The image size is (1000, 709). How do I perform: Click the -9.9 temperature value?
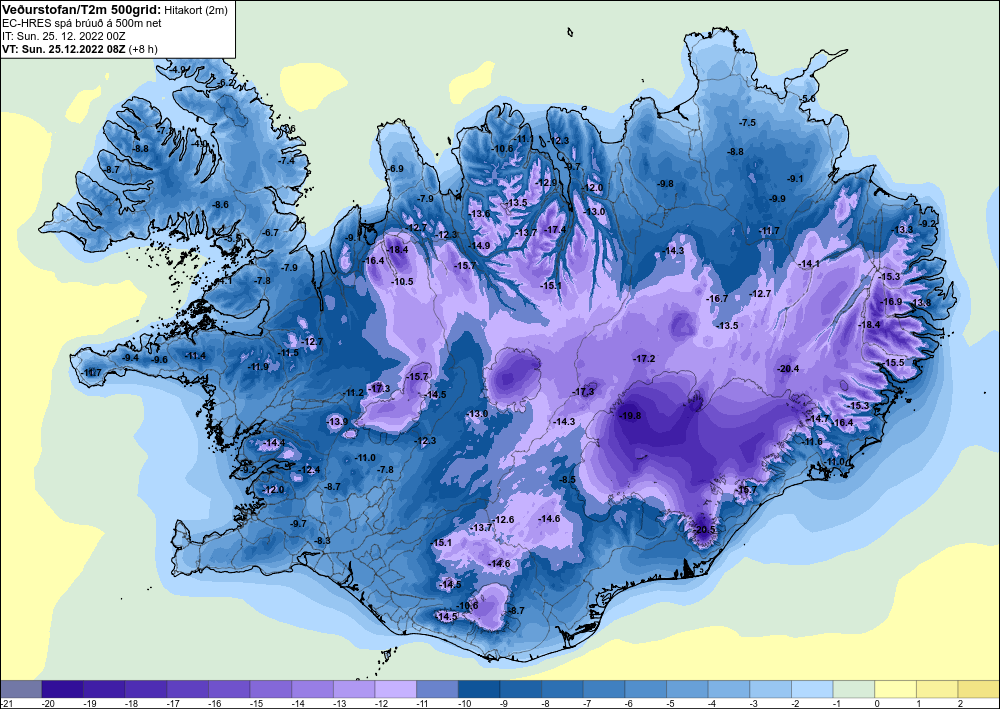(x=777, y=199)
